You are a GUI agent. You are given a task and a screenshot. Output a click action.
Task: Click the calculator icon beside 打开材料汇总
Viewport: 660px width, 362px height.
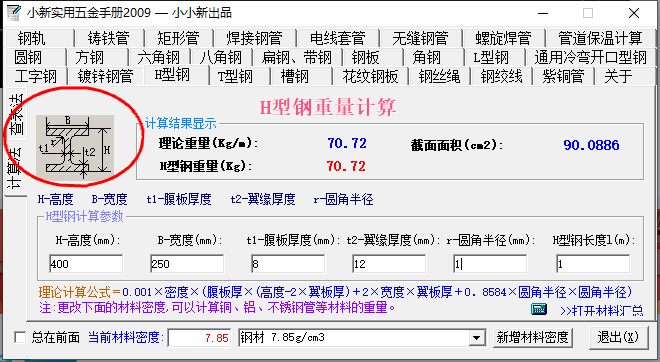coord(539,309)
